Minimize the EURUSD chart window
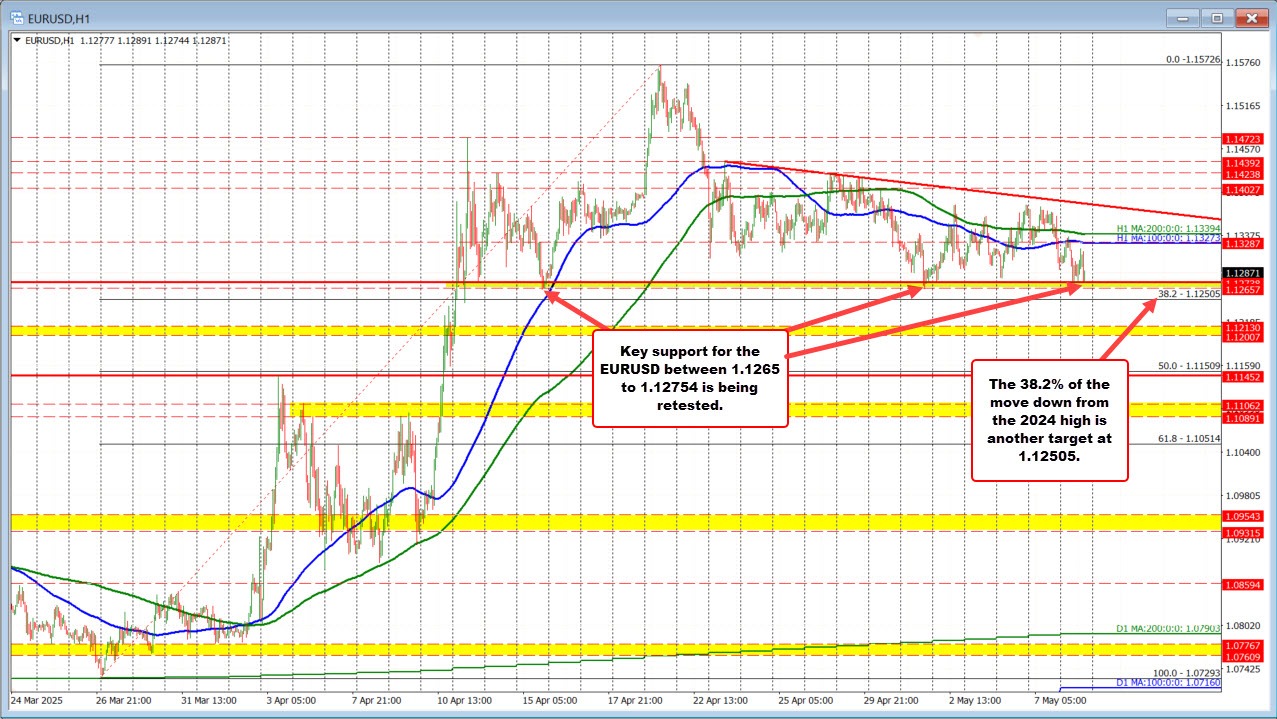The image size is (1277, 719). 1181,17
